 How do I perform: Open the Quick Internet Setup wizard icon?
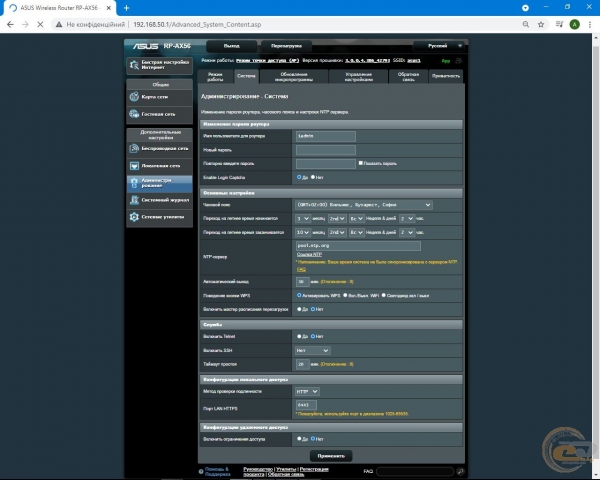(x=134, y=65)
